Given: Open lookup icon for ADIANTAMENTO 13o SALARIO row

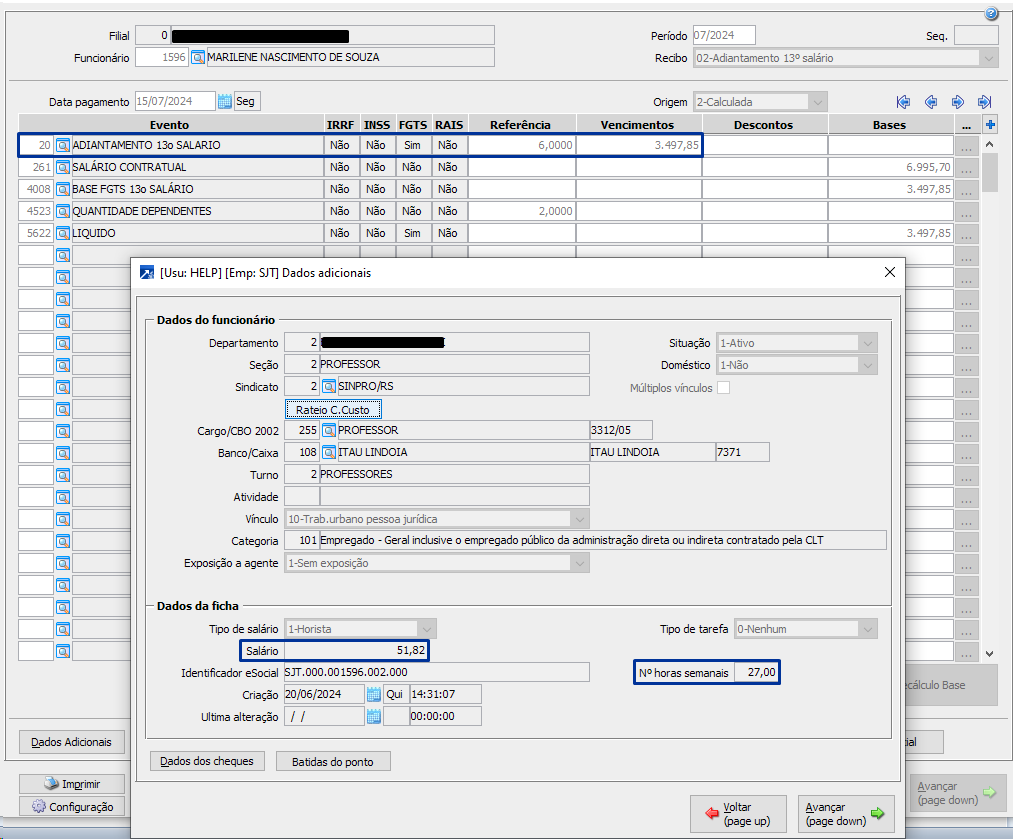Looking at the screenshot, I should coord(63,146).
